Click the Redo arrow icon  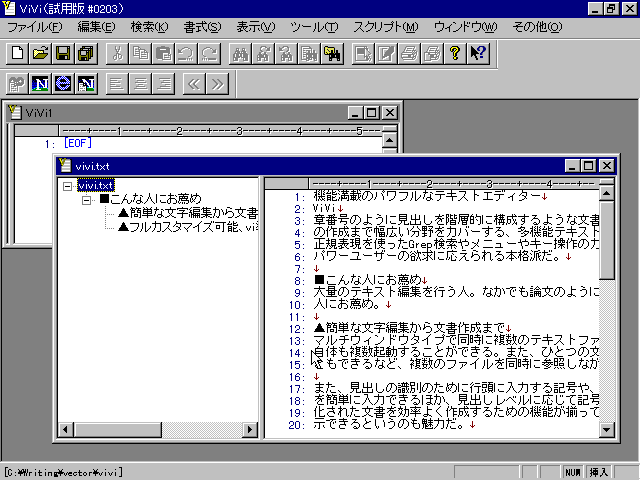[x=209, y=53]
